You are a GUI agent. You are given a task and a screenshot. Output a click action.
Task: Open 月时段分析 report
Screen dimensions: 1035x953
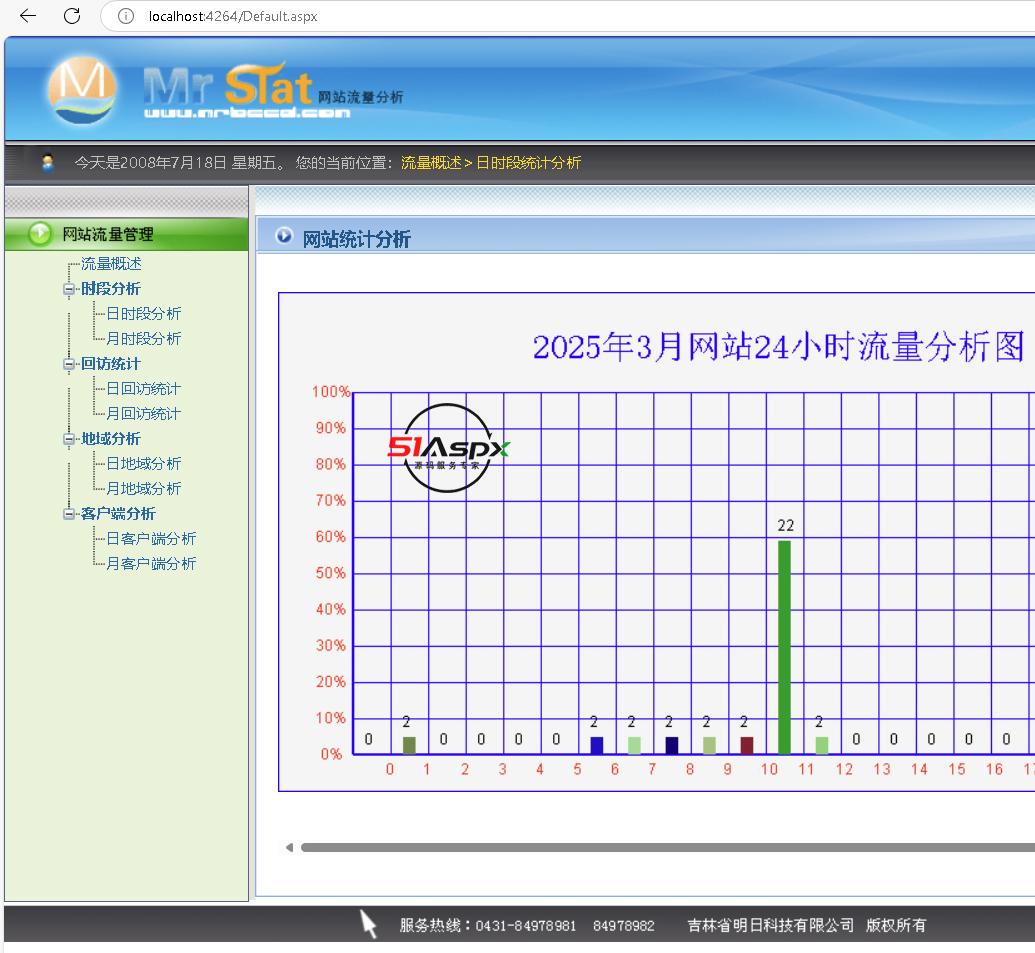coord(143,339)
